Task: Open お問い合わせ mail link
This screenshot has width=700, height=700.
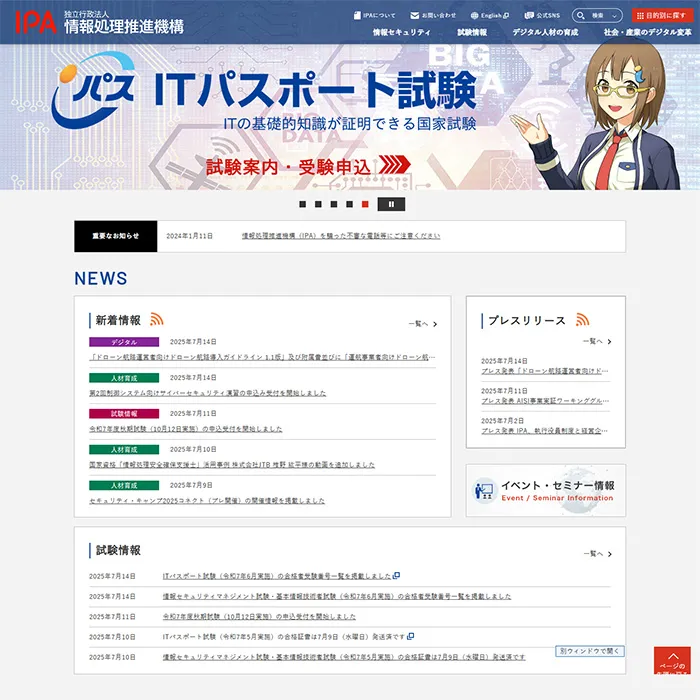Action: [x=433, y=16]
